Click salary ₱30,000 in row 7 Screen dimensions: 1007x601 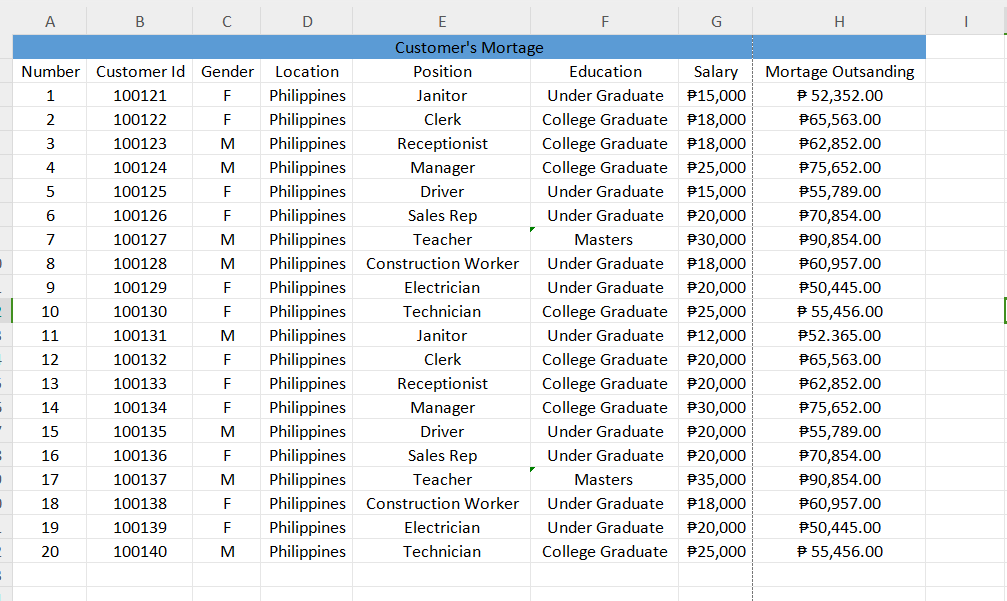(716, 240)
